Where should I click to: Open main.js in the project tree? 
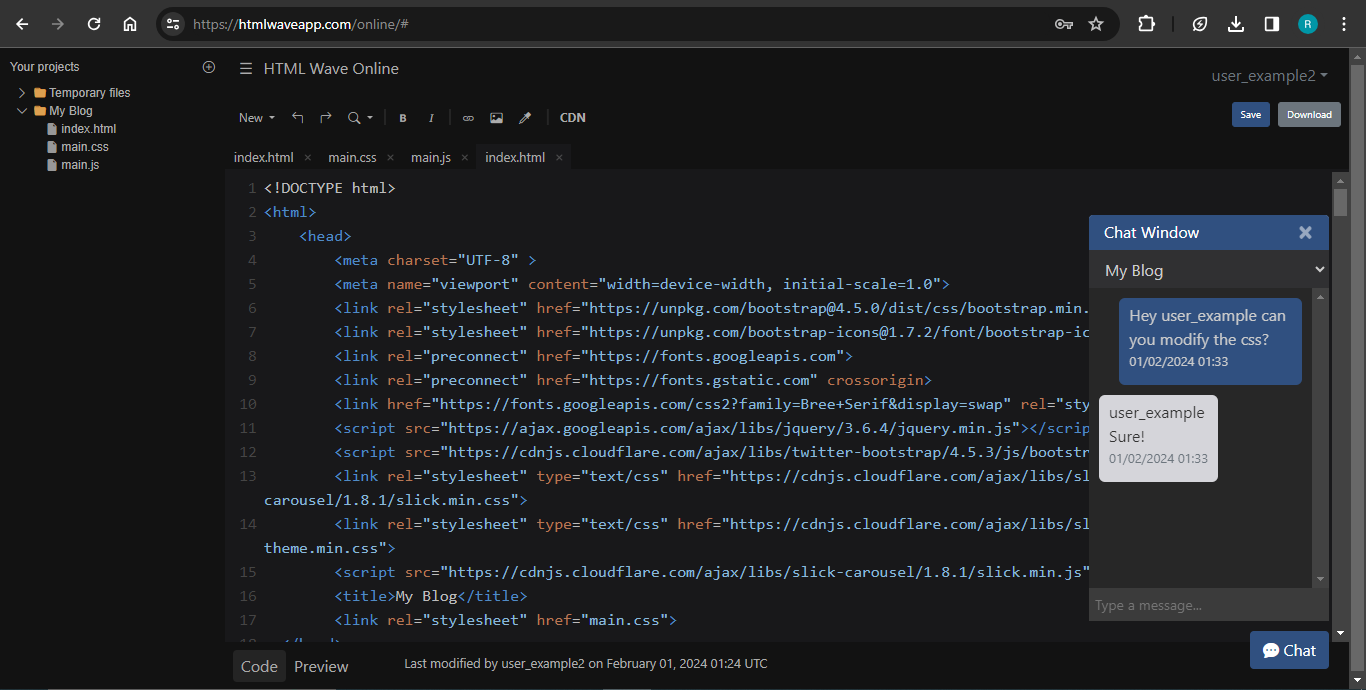click(x=79, y=165)
